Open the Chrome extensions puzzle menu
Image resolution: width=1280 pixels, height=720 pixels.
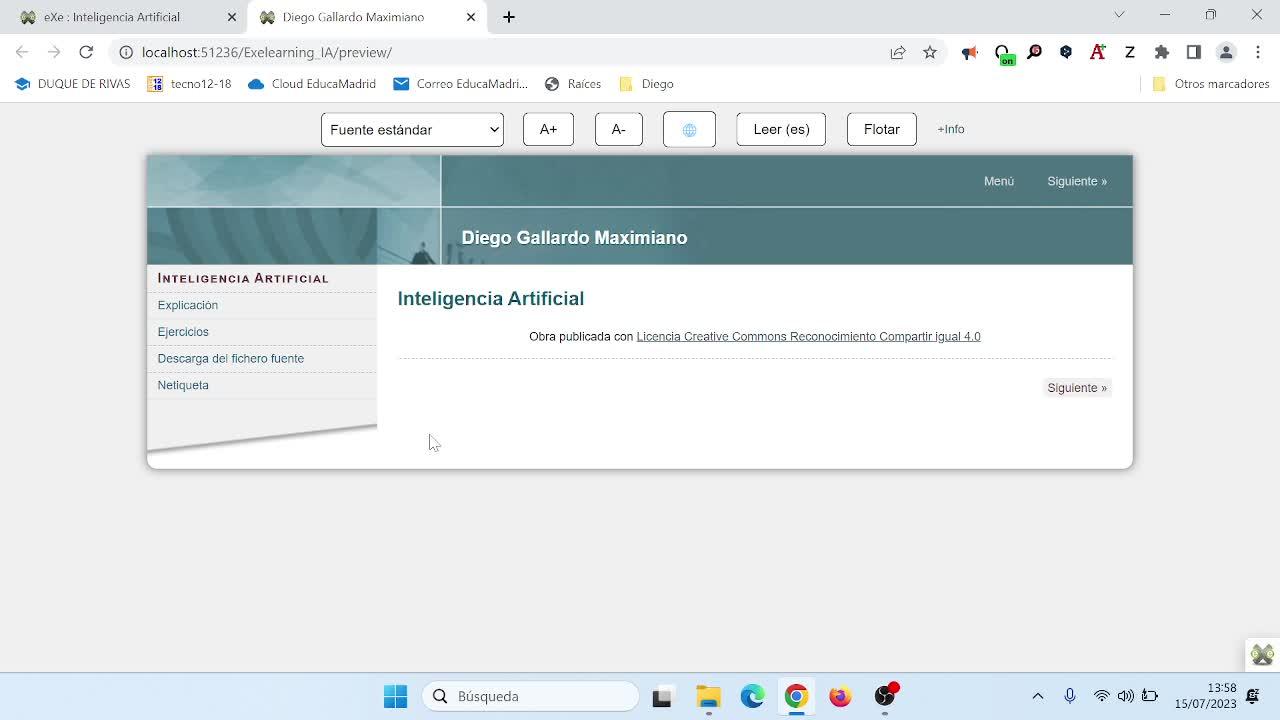pyautogui.click(x=1162, y=52)
